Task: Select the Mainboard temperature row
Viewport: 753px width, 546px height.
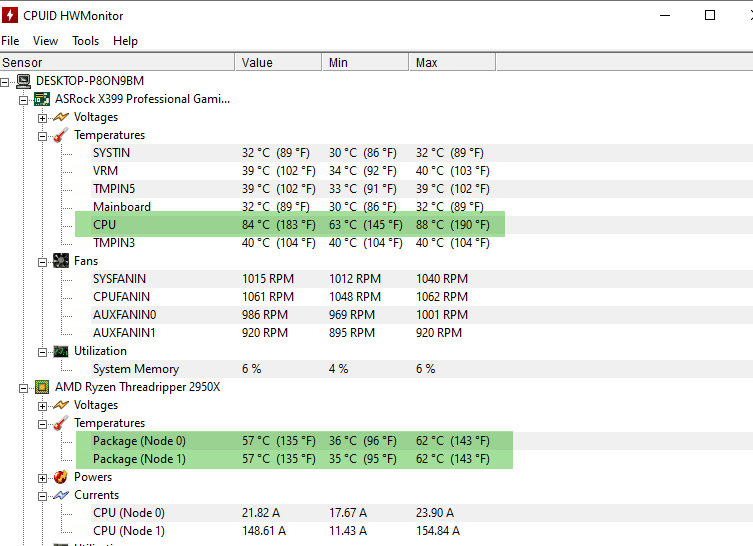Action: [422, 207]
